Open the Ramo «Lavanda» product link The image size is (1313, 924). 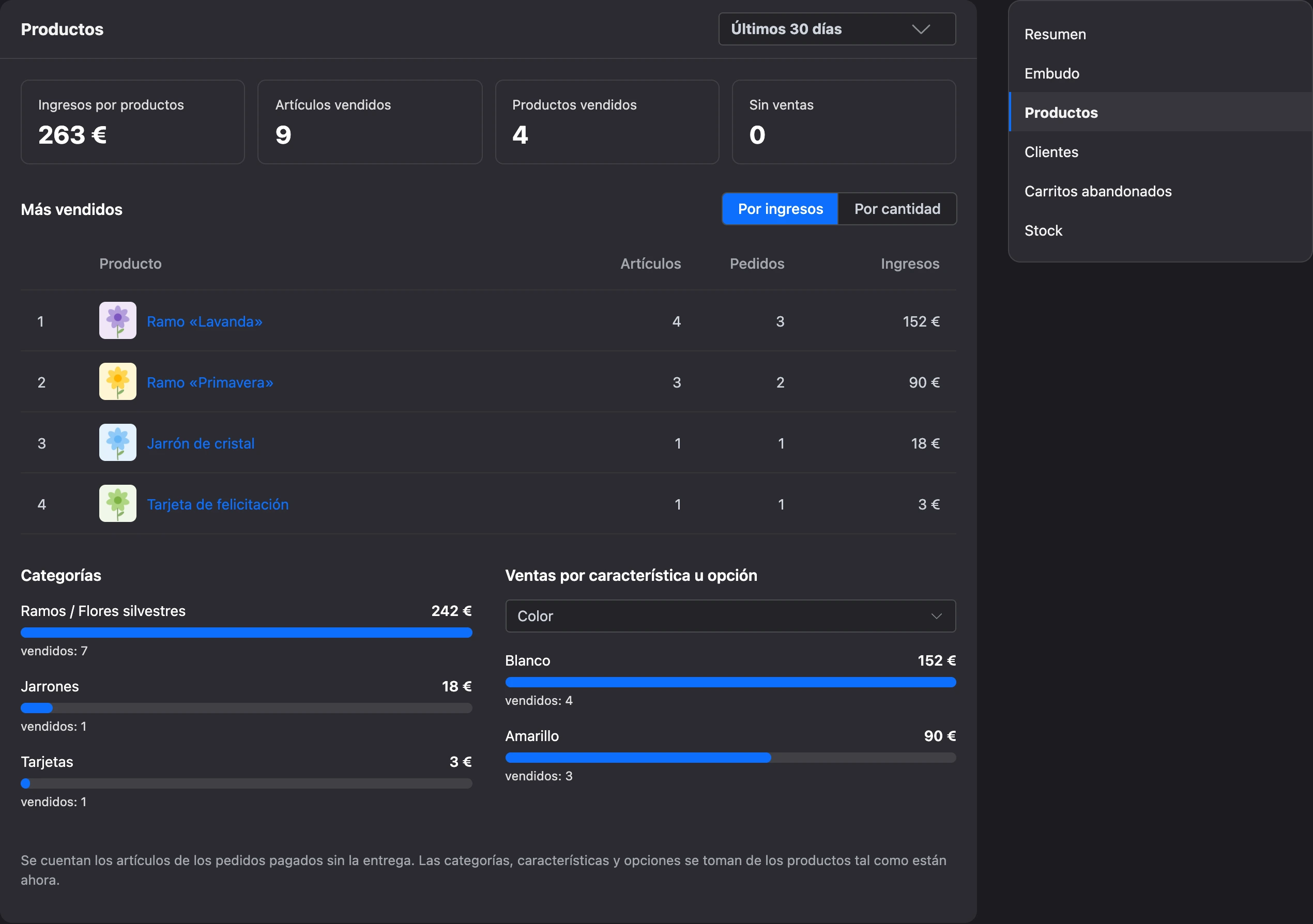point(205,321)
